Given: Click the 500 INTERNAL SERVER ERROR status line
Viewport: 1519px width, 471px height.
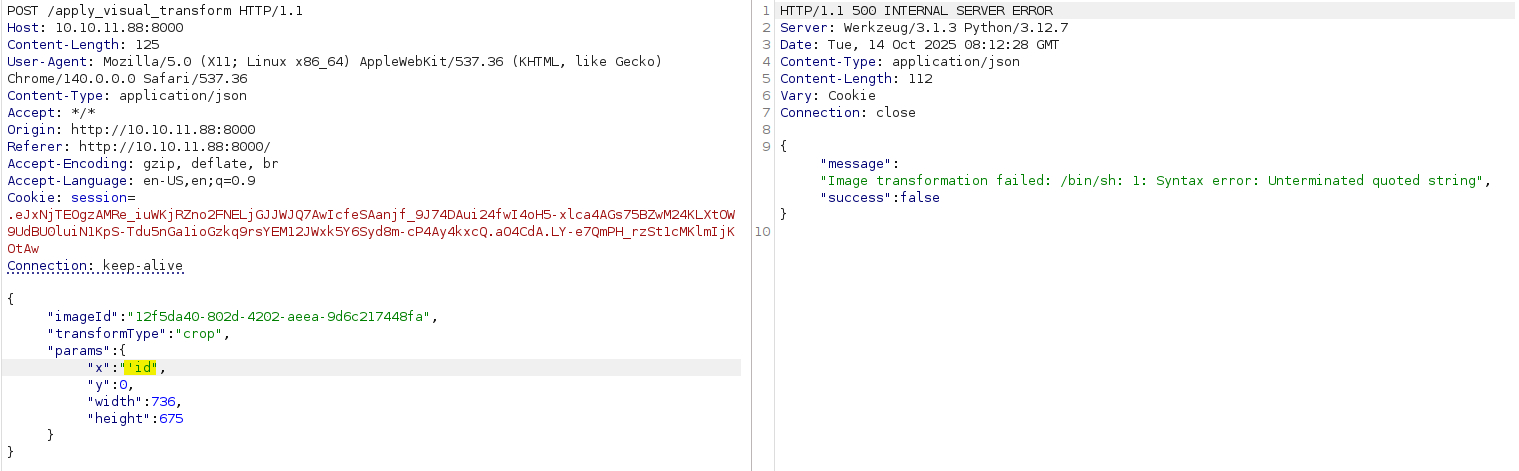Looking at the screenshot, I should 915,11.
